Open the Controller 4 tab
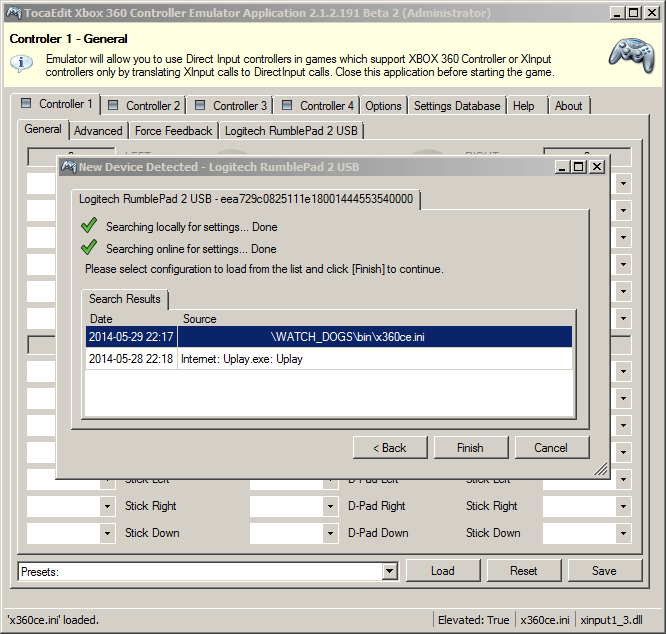The image size is (666, 634). [x=318, y=106]
